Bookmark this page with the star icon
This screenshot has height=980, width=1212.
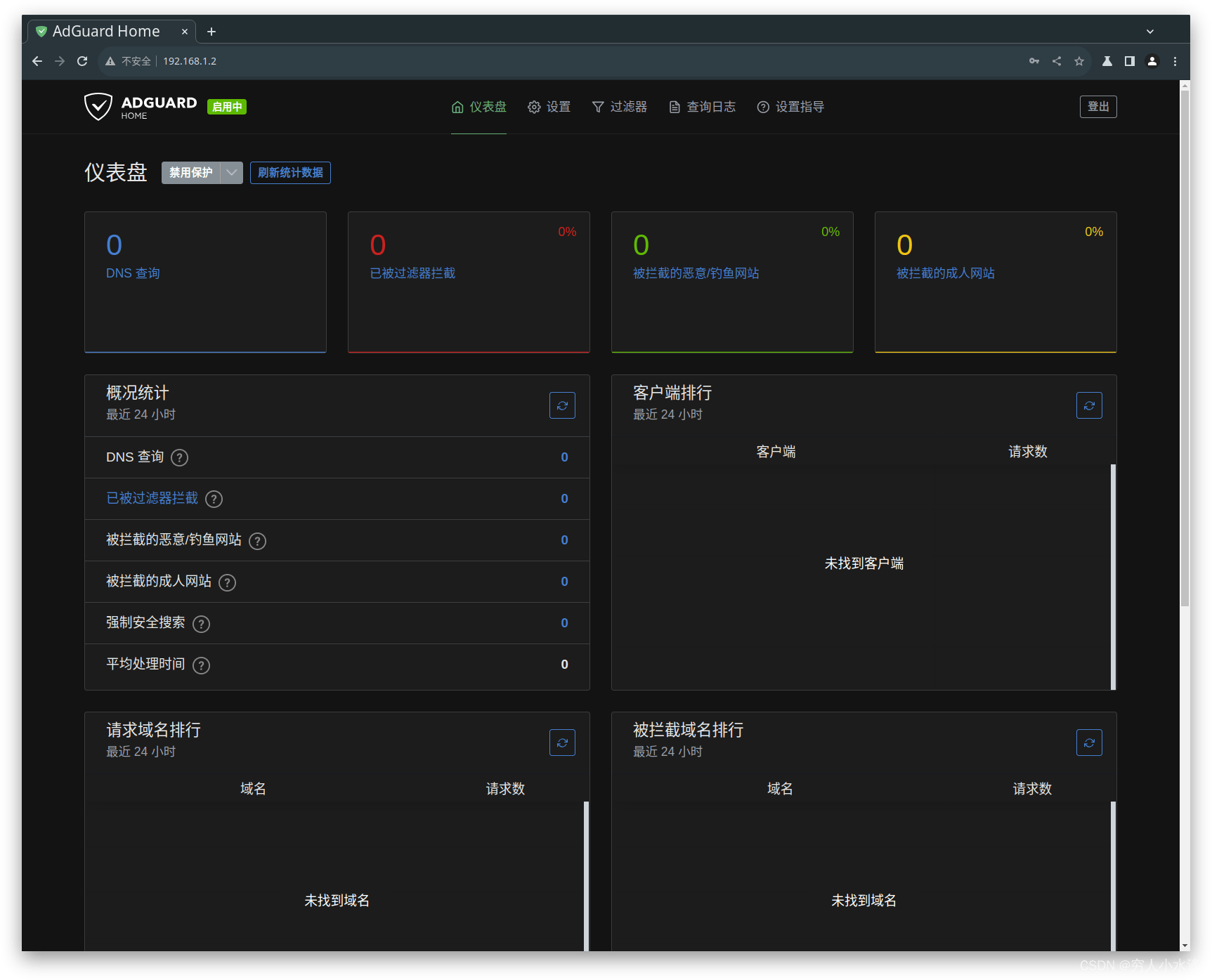(x=1079, y=61)
